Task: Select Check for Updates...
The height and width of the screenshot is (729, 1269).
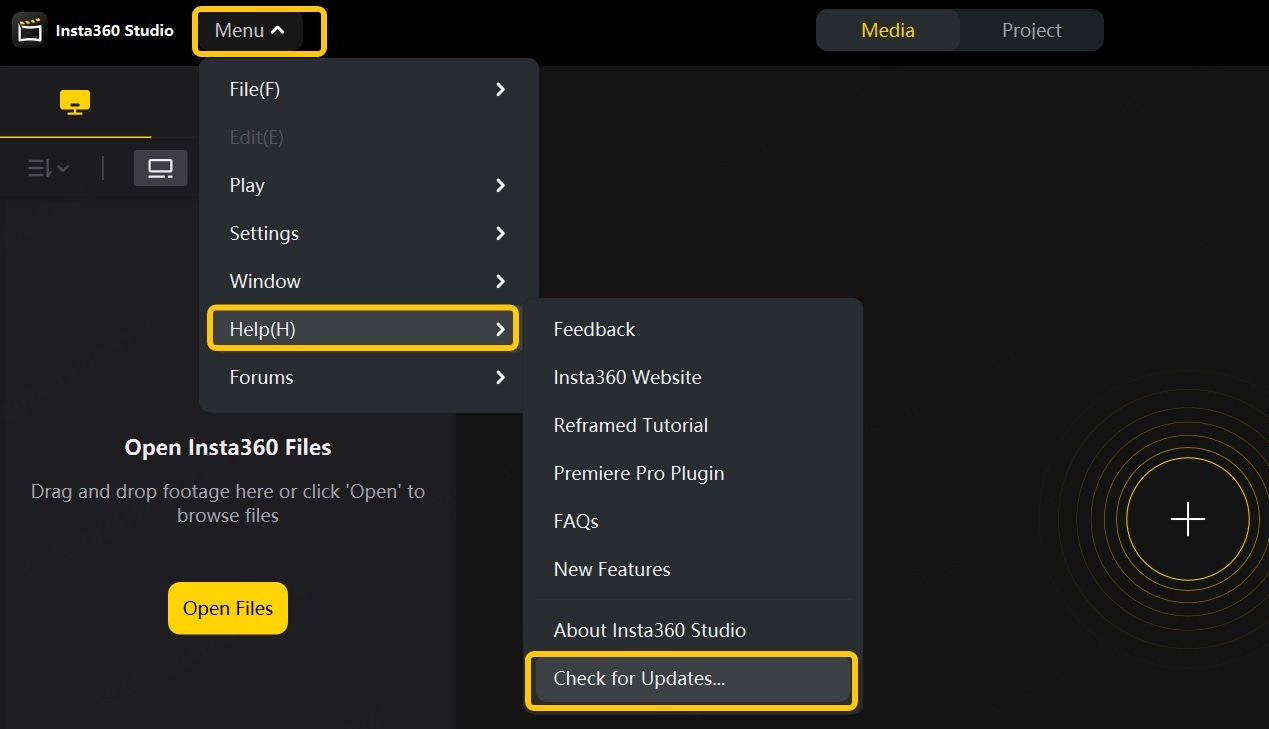Action: [x=692, y=679]
